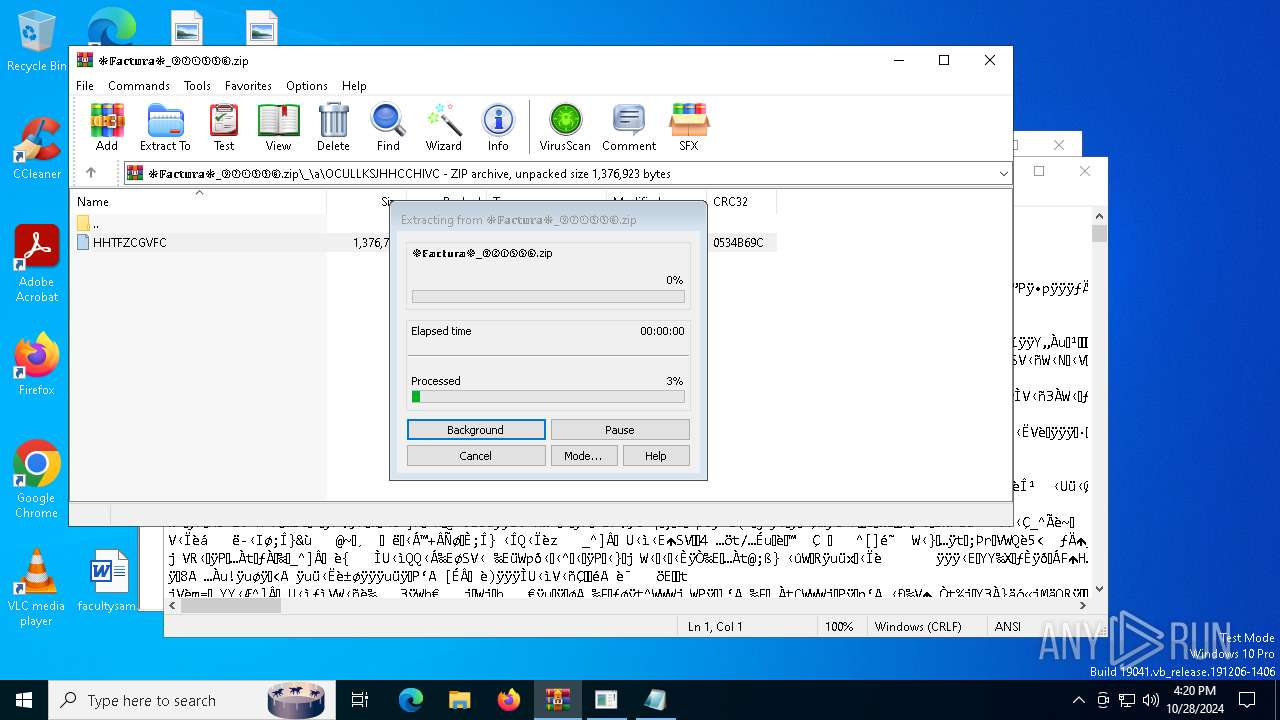Click the Test archive icon
This screenshot has width=1280, height=720.
224,127
